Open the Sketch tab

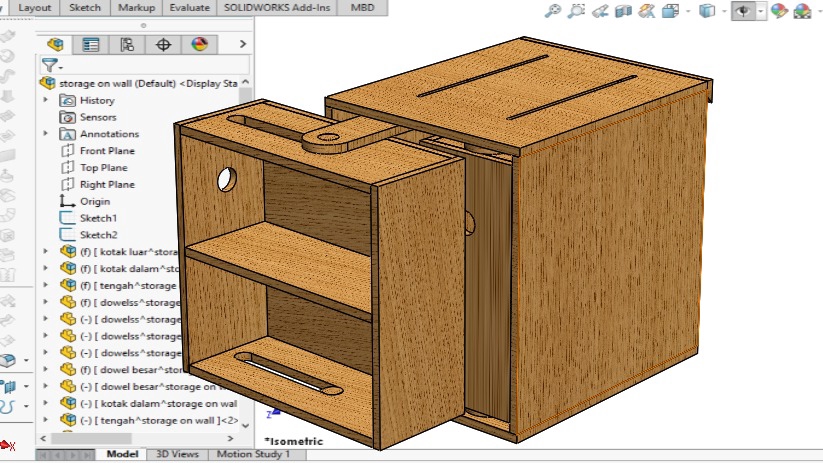85,8
